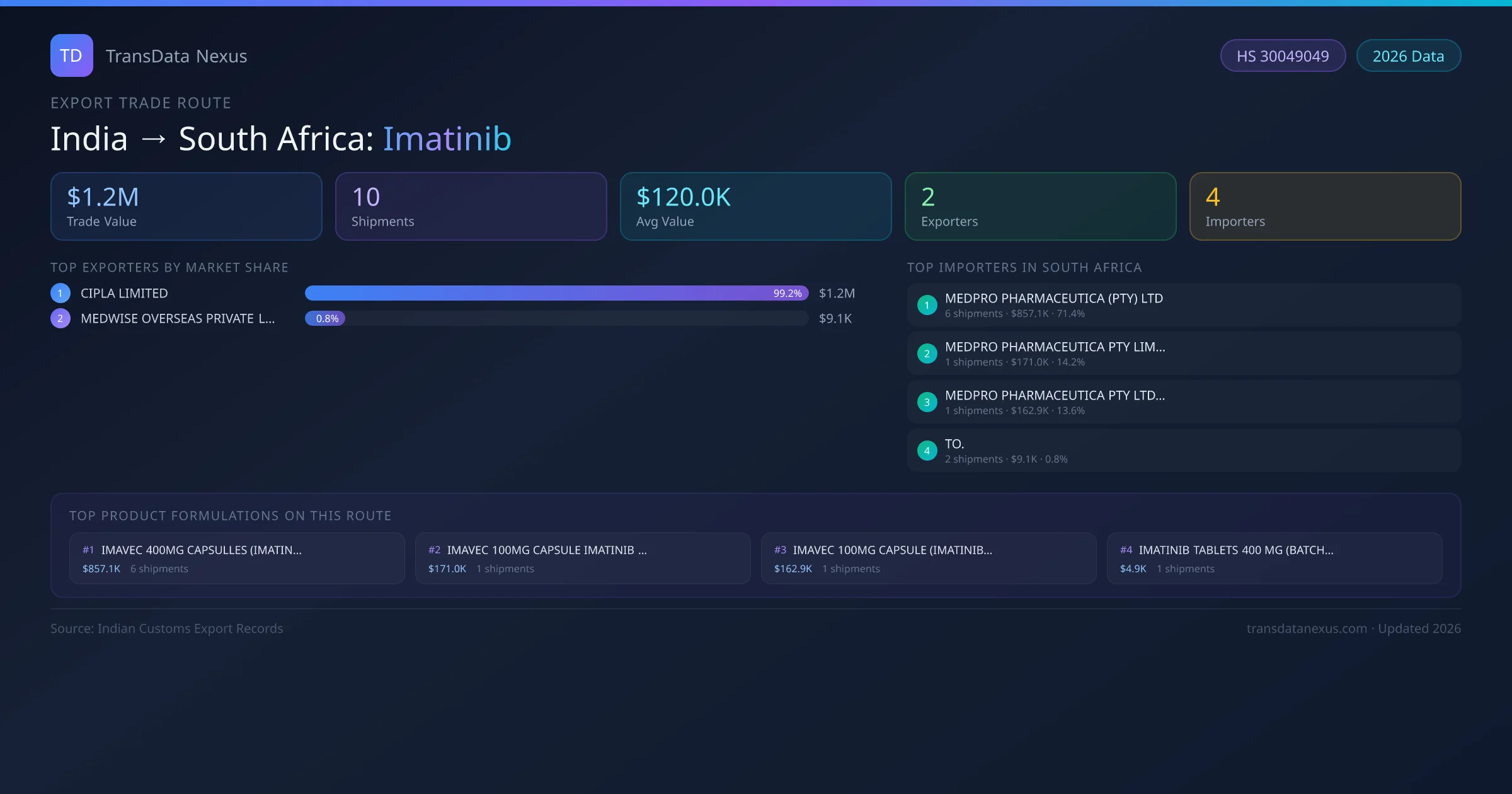Screen dimensions: 1512x794
Task: Click green badge 3 for MEDPRO PTY LTD...
Action: 927,402
